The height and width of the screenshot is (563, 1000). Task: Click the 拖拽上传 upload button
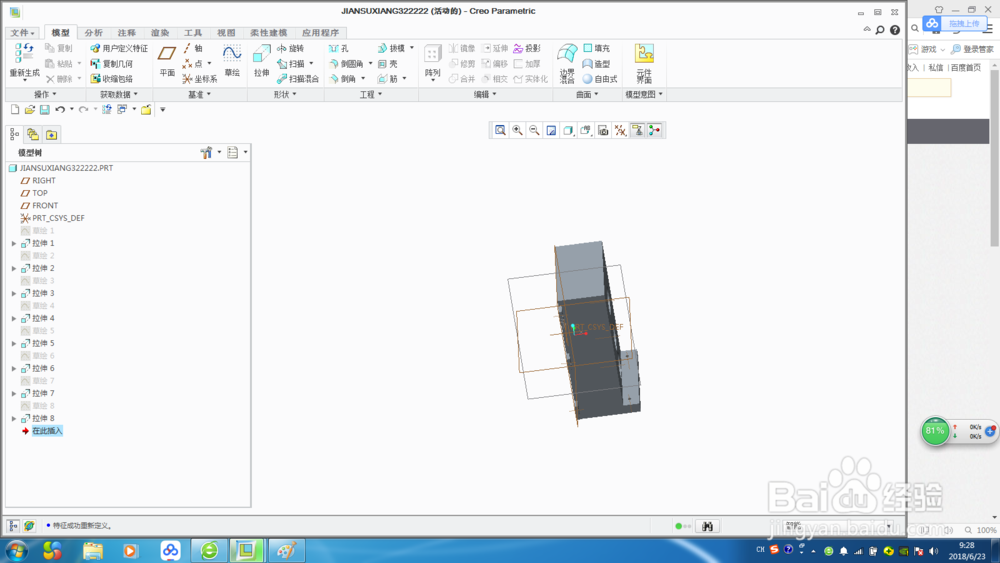[957, 24]
